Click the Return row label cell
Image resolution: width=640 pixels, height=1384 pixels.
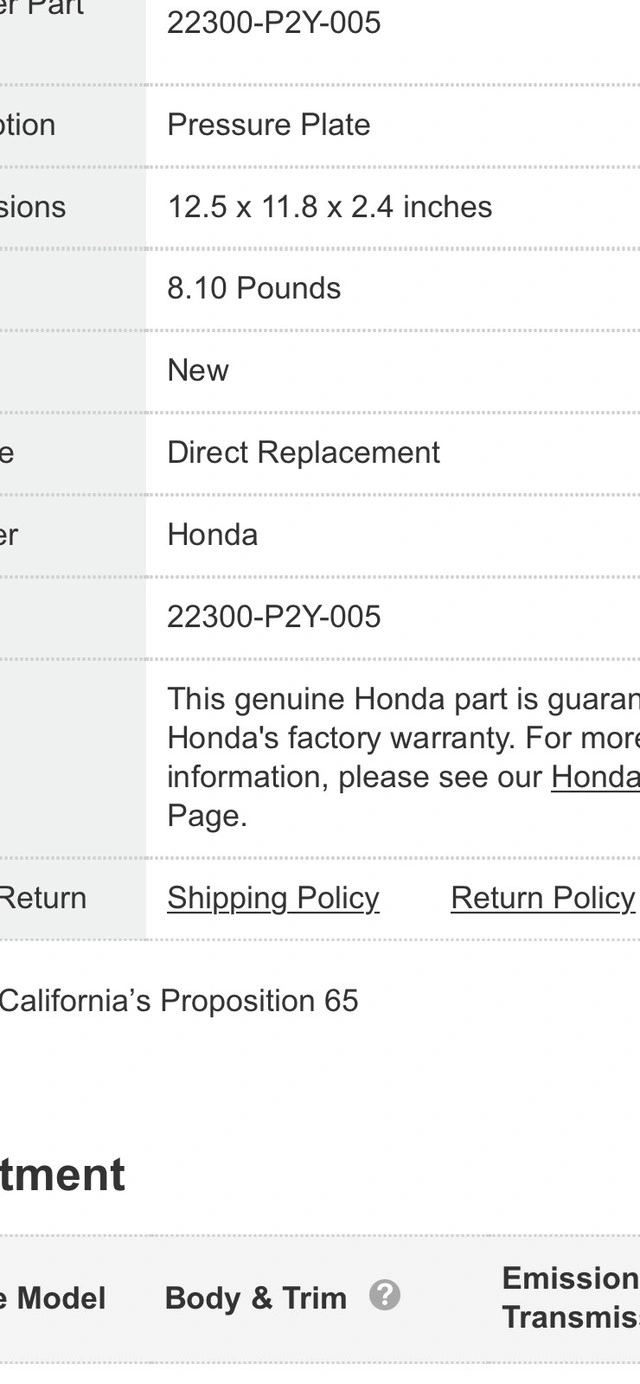73,898
